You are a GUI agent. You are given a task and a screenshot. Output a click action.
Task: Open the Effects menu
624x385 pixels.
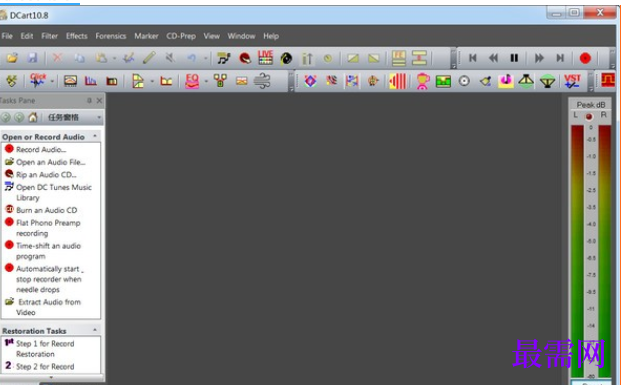click(76, 36)
